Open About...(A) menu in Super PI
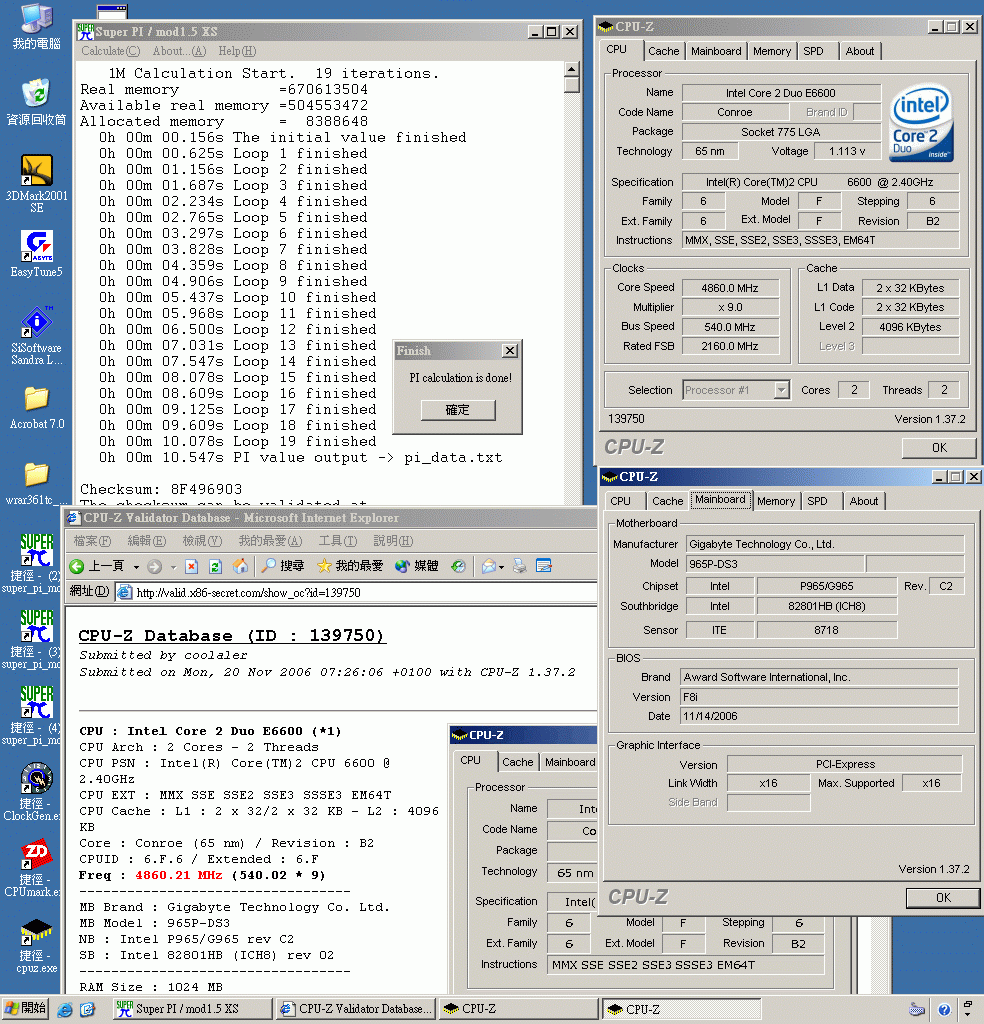984x1024 pixels. coord(179,51)
